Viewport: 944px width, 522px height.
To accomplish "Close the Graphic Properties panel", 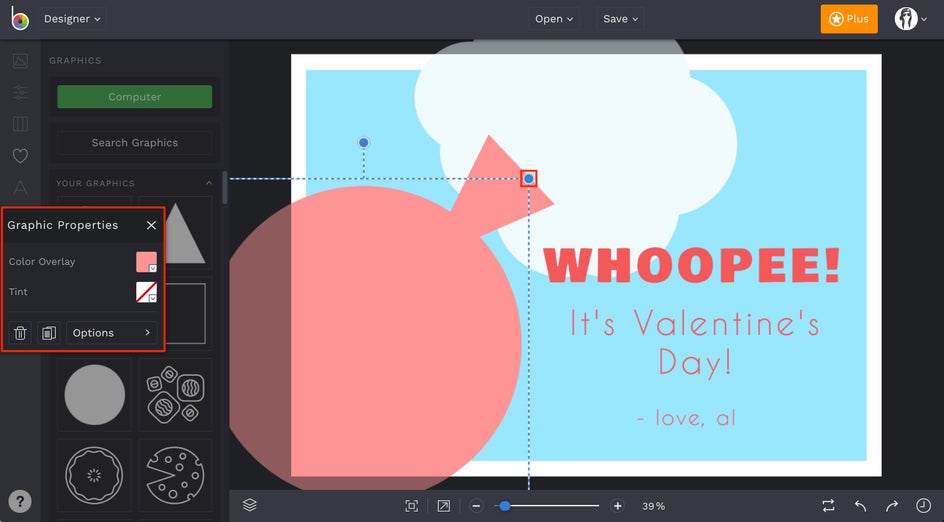I will tap(151, 225).
